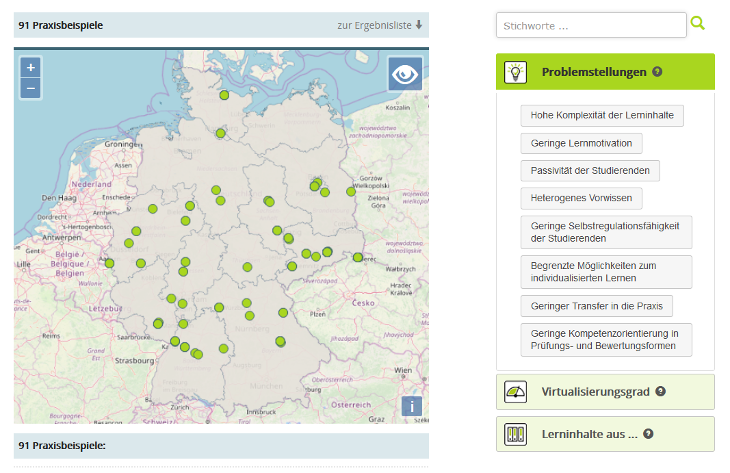Toggle the Geringe Lernmotivation filter

pos(581,144)
